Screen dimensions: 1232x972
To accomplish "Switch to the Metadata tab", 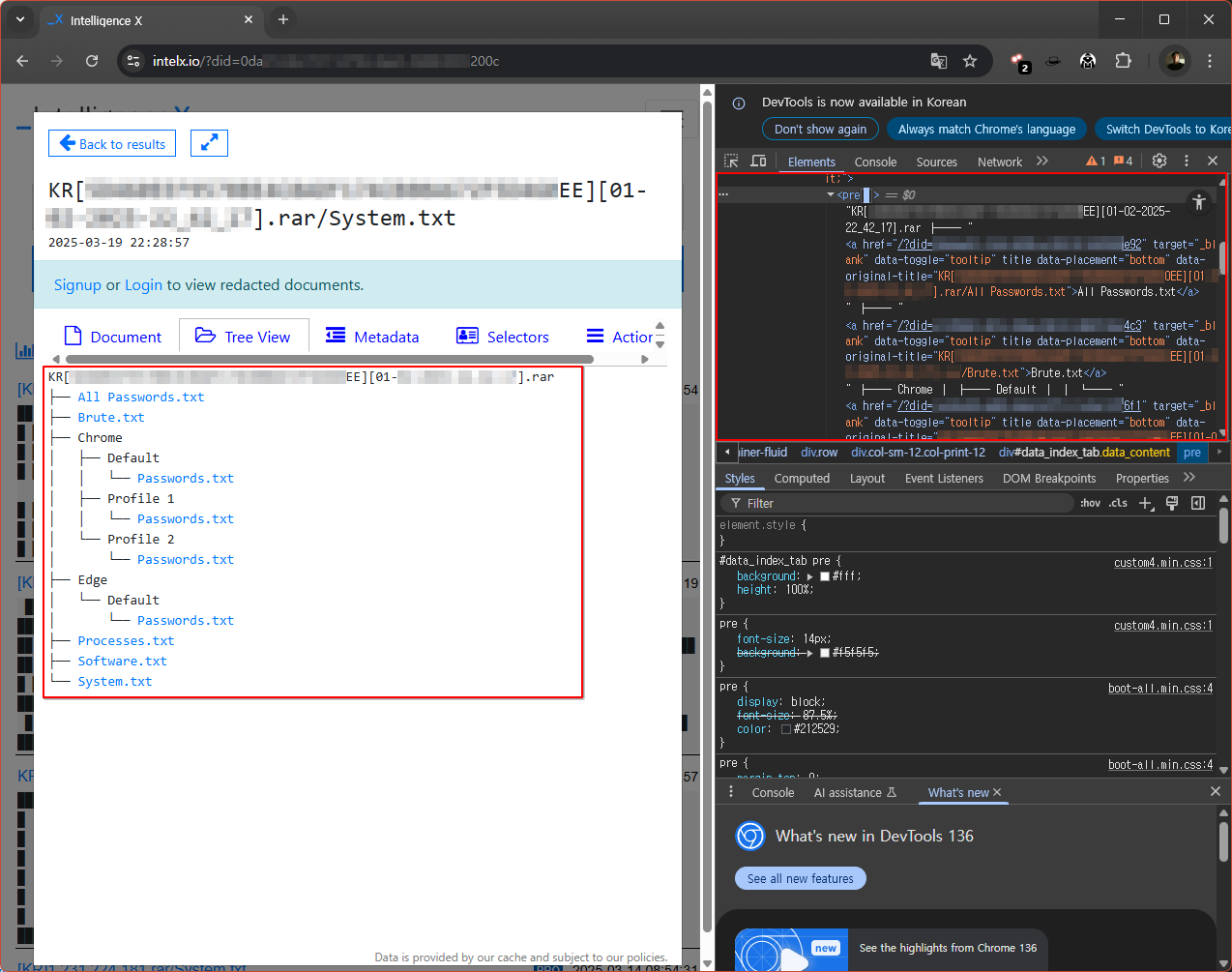I will coord(372,337).
